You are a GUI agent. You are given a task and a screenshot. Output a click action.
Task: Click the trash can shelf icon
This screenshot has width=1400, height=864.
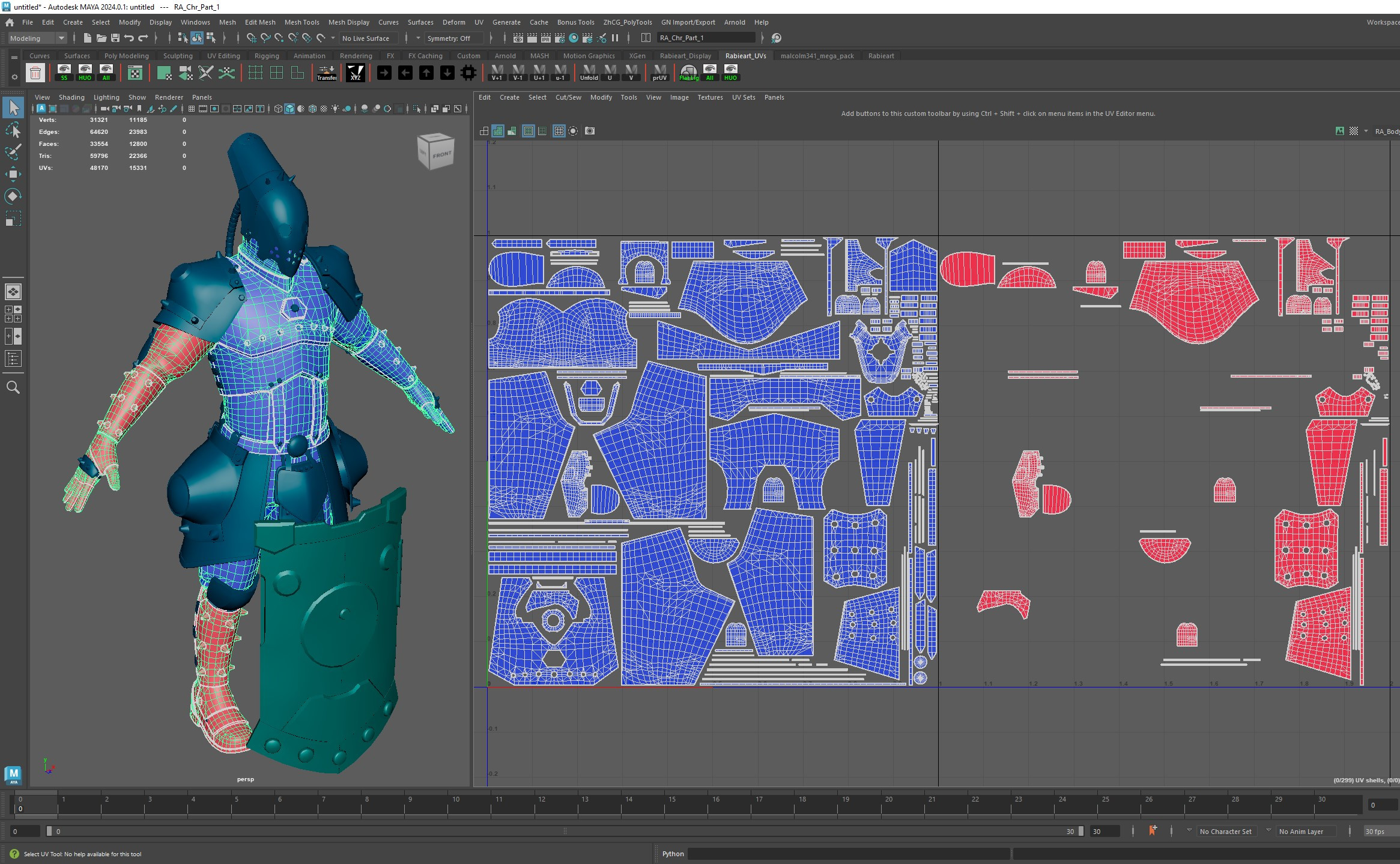[35, 73]
